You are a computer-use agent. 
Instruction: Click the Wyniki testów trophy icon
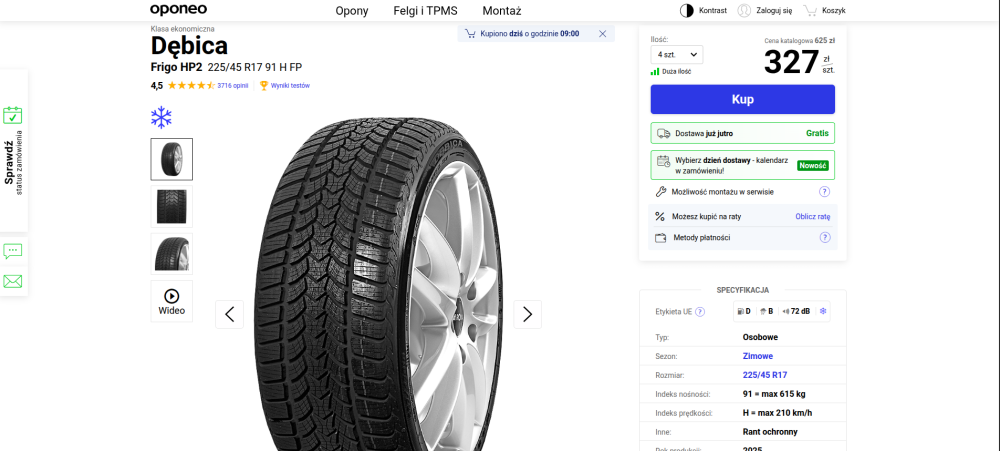pos(264,85)
